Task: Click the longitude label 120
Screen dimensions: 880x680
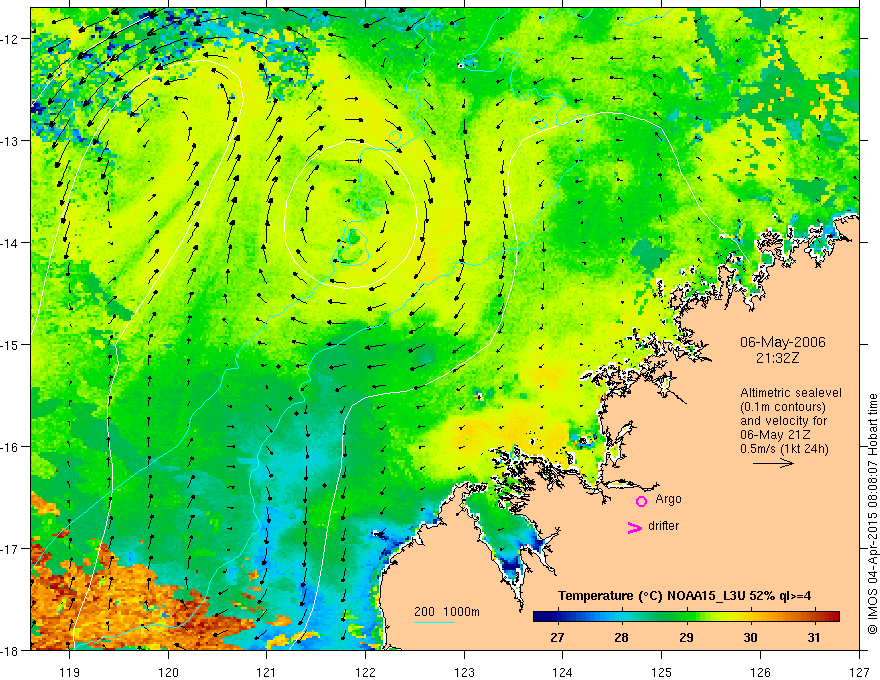Action: pyautogui.click(x=168, y=672)
